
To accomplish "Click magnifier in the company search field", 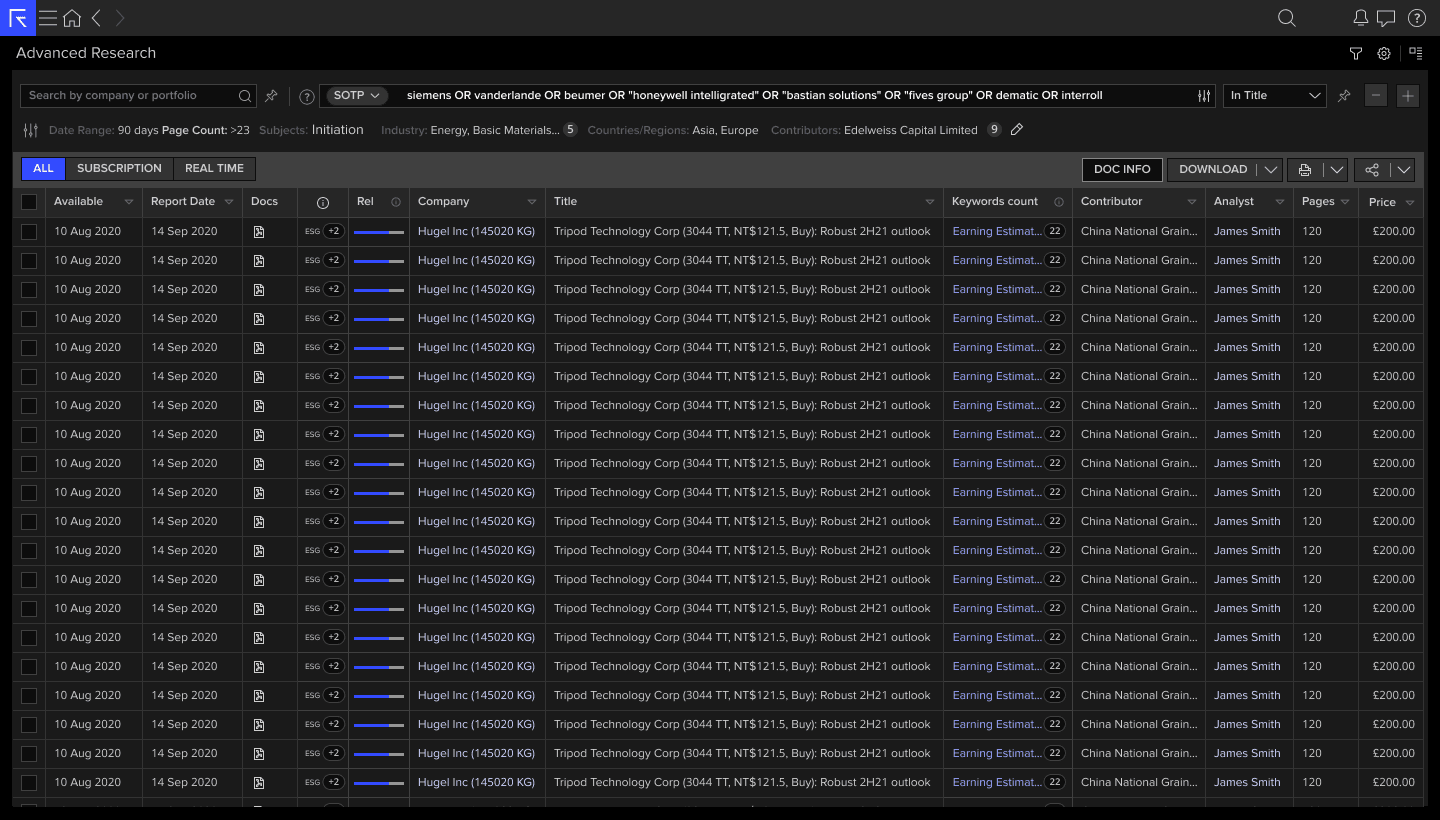I will 245,96.
